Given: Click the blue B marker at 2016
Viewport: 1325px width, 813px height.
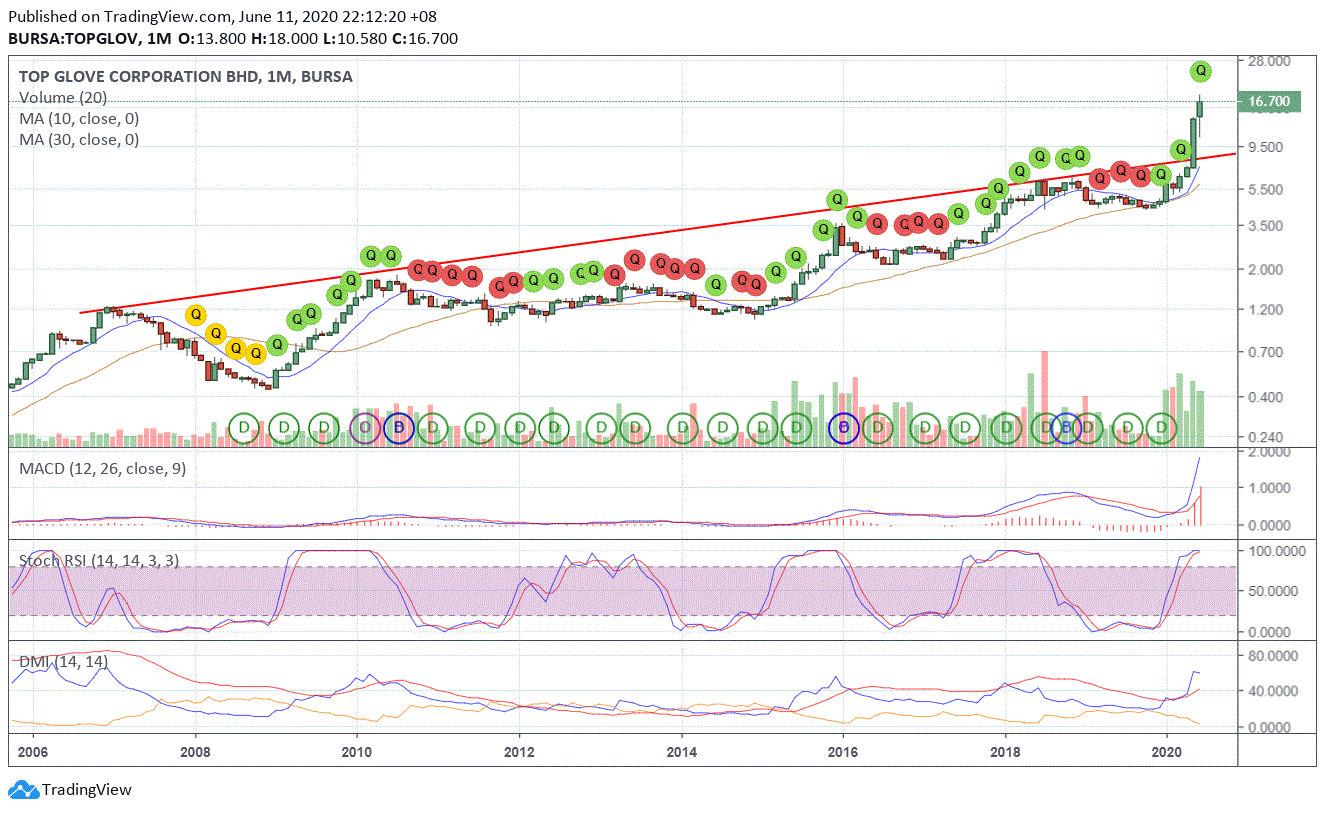Looking at the screenshot, I should coord(844,428).
